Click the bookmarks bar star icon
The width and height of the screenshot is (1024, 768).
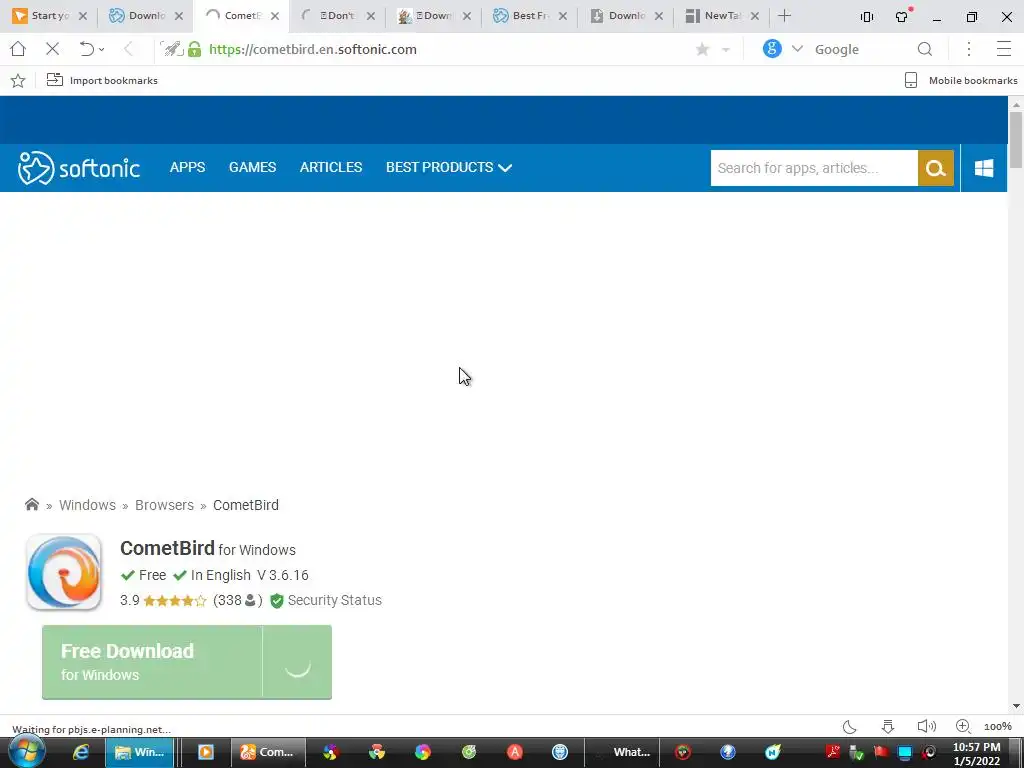pyautogui.click(x=18, y=80)
